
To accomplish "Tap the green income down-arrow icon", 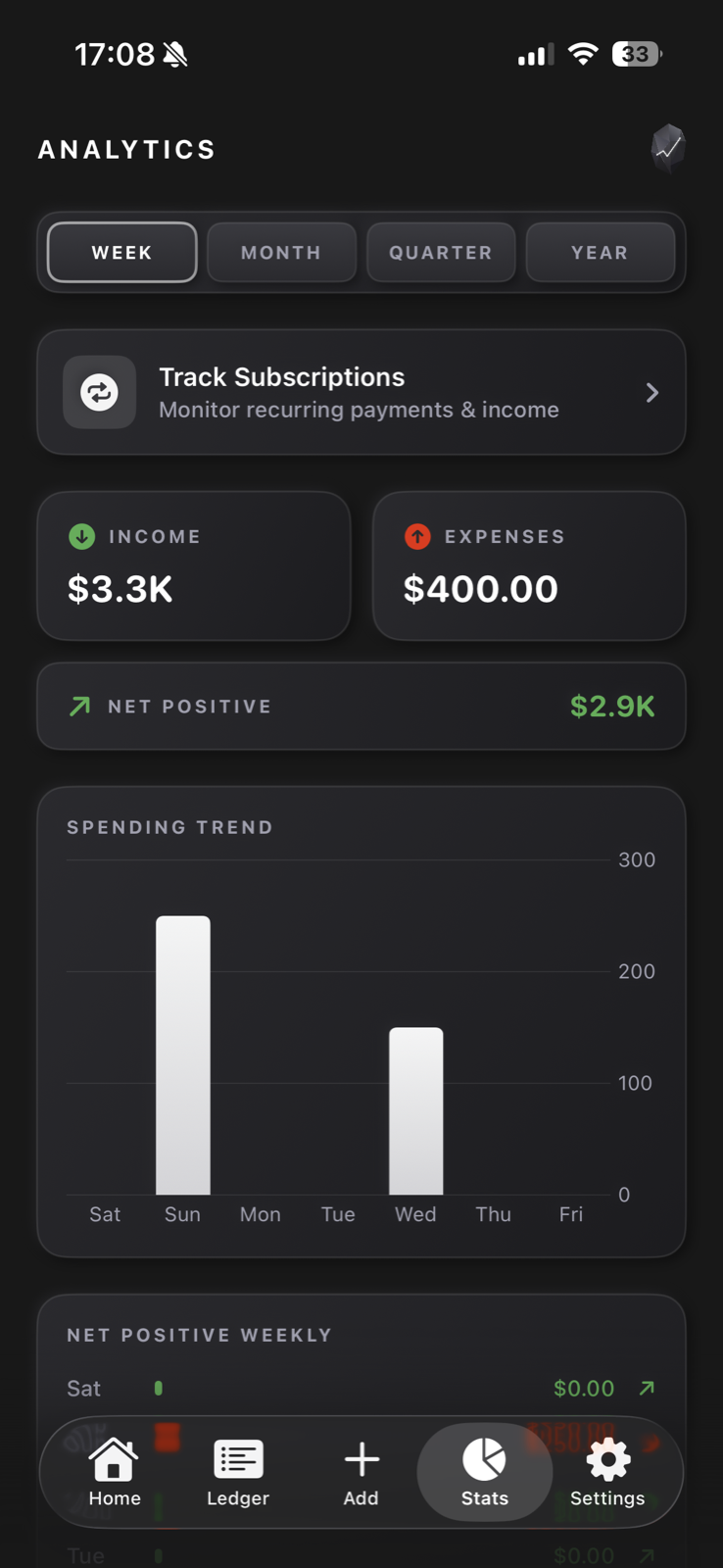I will click(x=82, y=536).
